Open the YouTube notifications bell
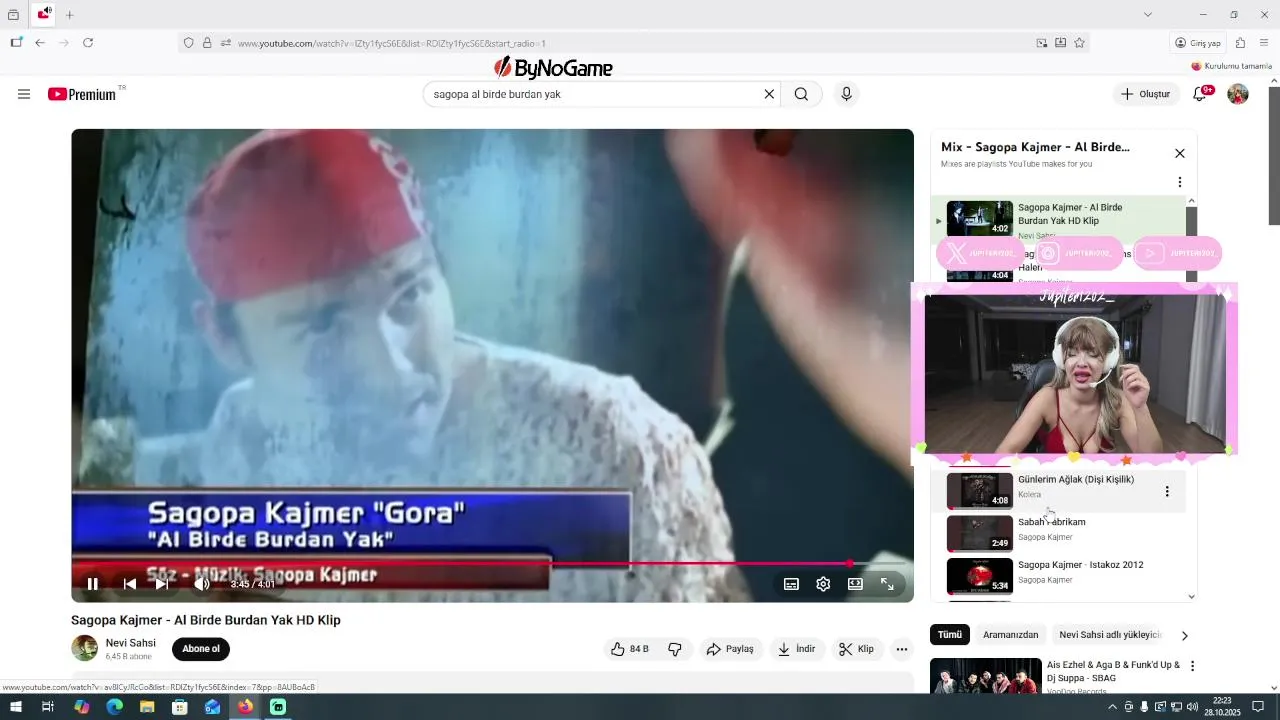The image size is (1280, 720). 1200,94
